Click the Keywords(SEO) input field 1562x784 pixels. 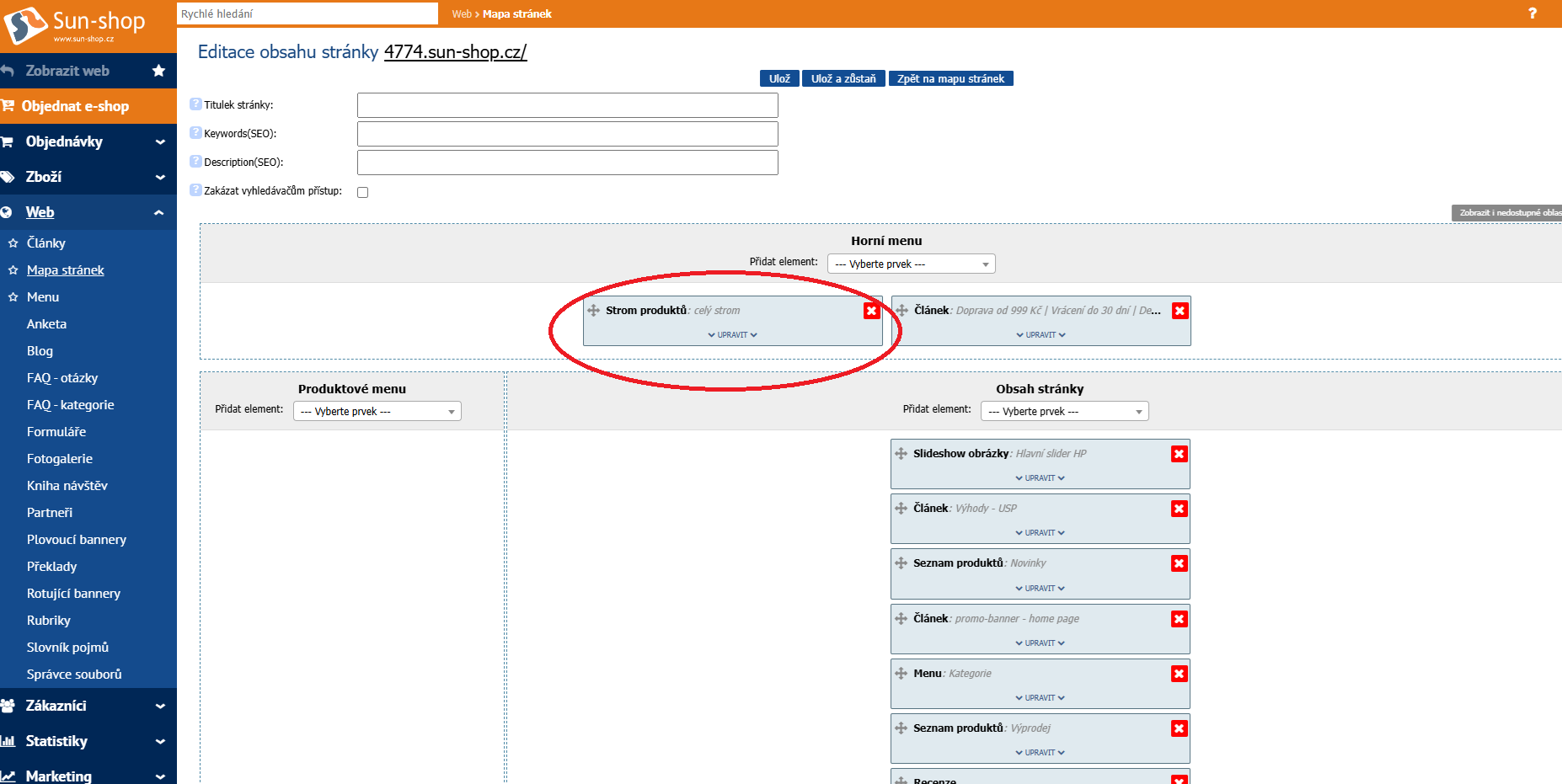(x=567, y=134)
